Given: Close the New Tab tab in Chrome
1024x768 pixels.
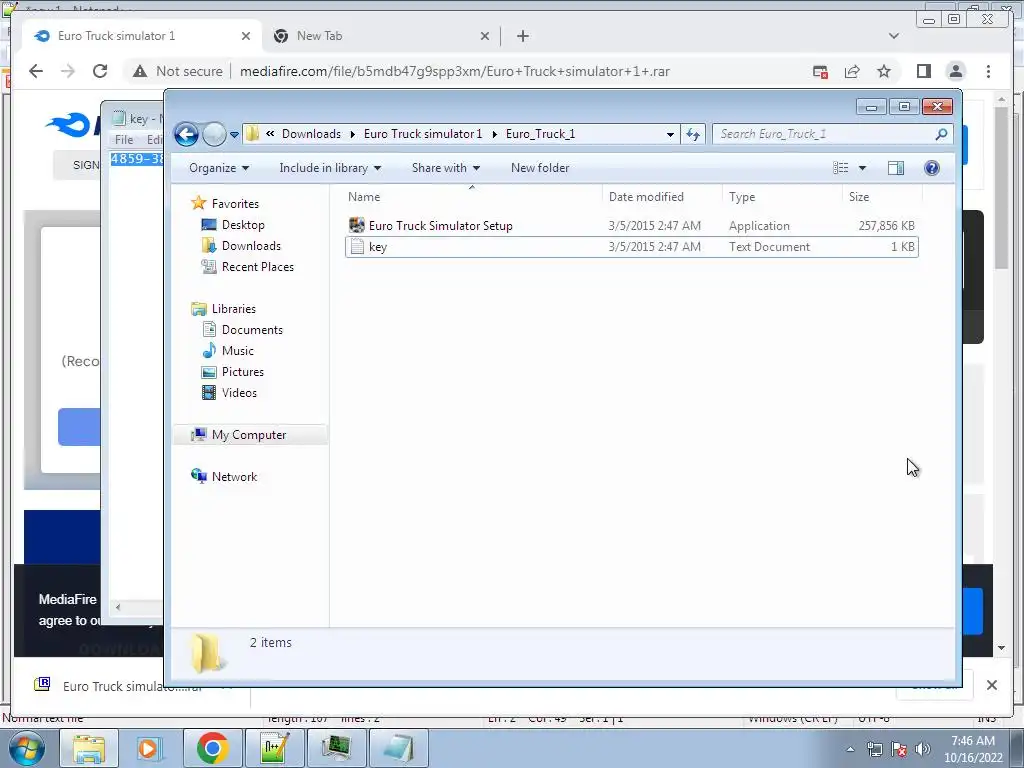Looking at the screenshot, I should [485, 36].
